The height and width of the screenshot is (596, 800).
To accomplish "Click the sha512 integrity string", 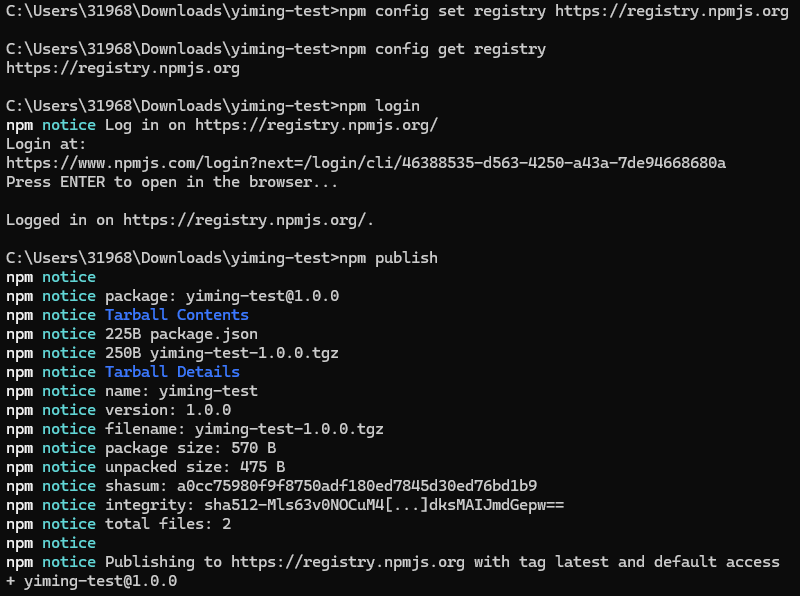I will coord(379,505).
